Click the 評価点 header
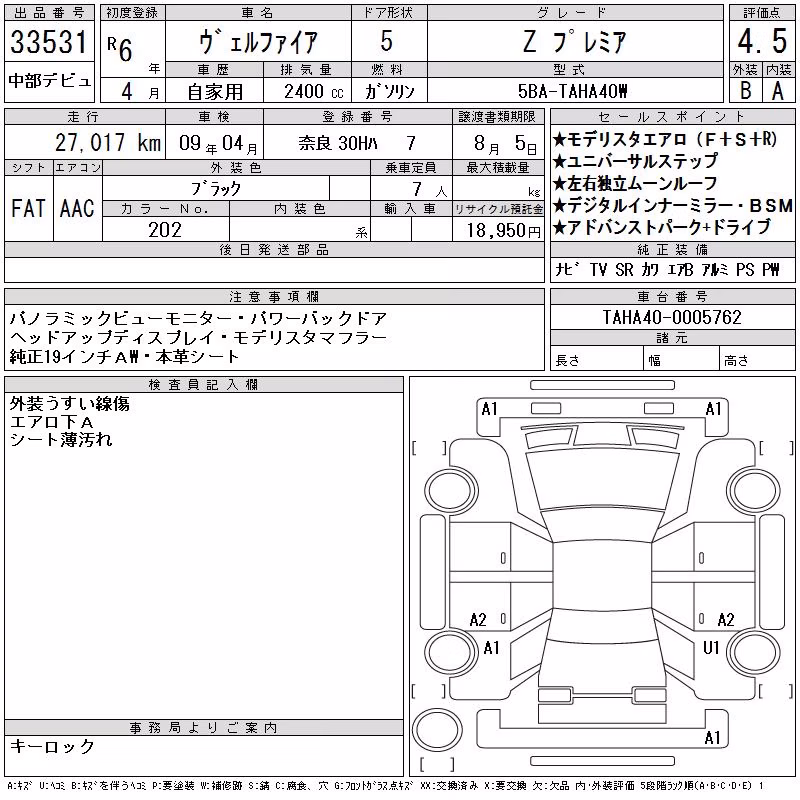 pyautogui.click(x=762, y=13)
